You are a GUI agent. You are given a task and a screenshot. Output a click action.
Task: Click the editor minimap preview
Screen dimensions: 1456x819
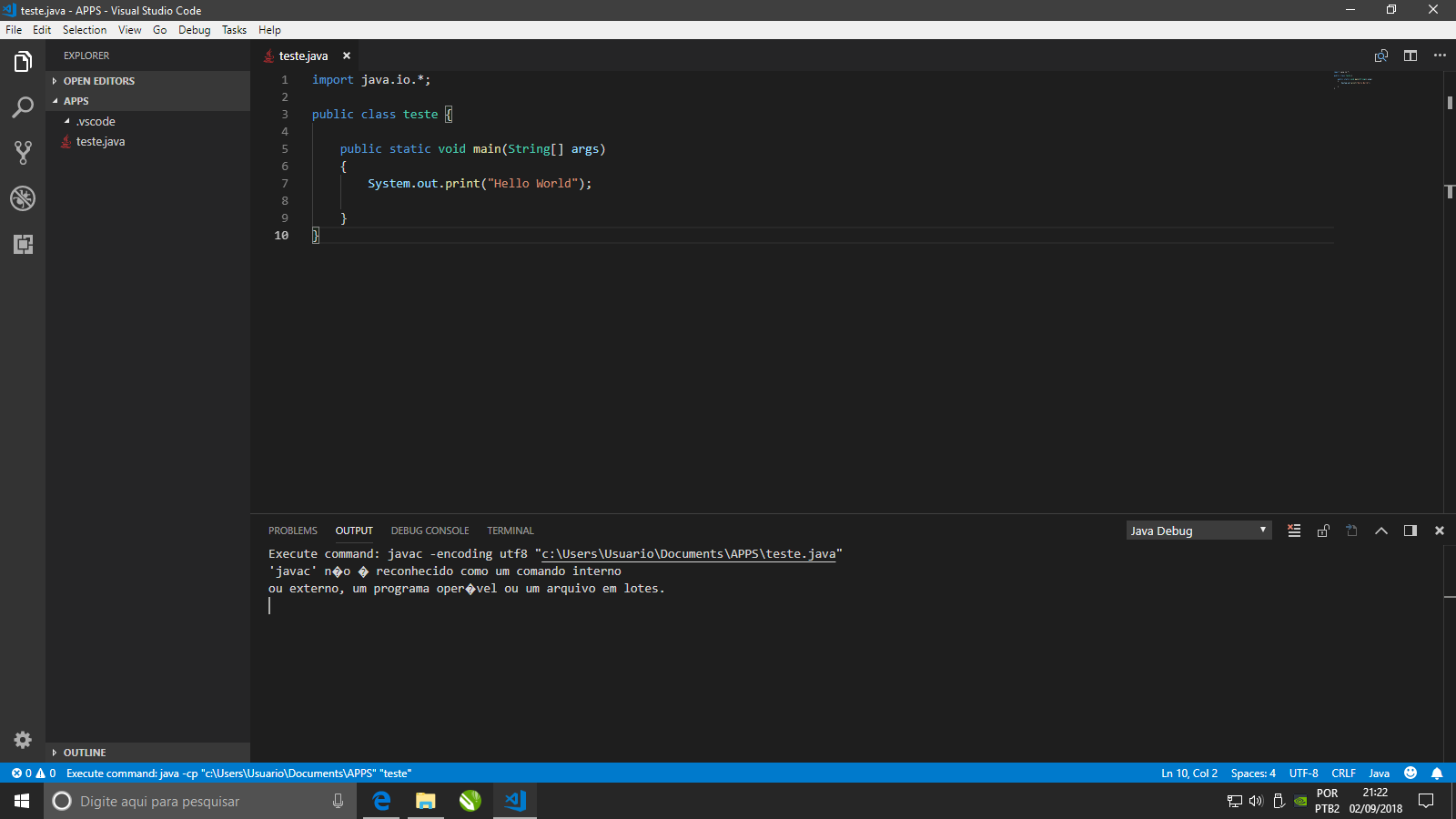[1353, 78]
